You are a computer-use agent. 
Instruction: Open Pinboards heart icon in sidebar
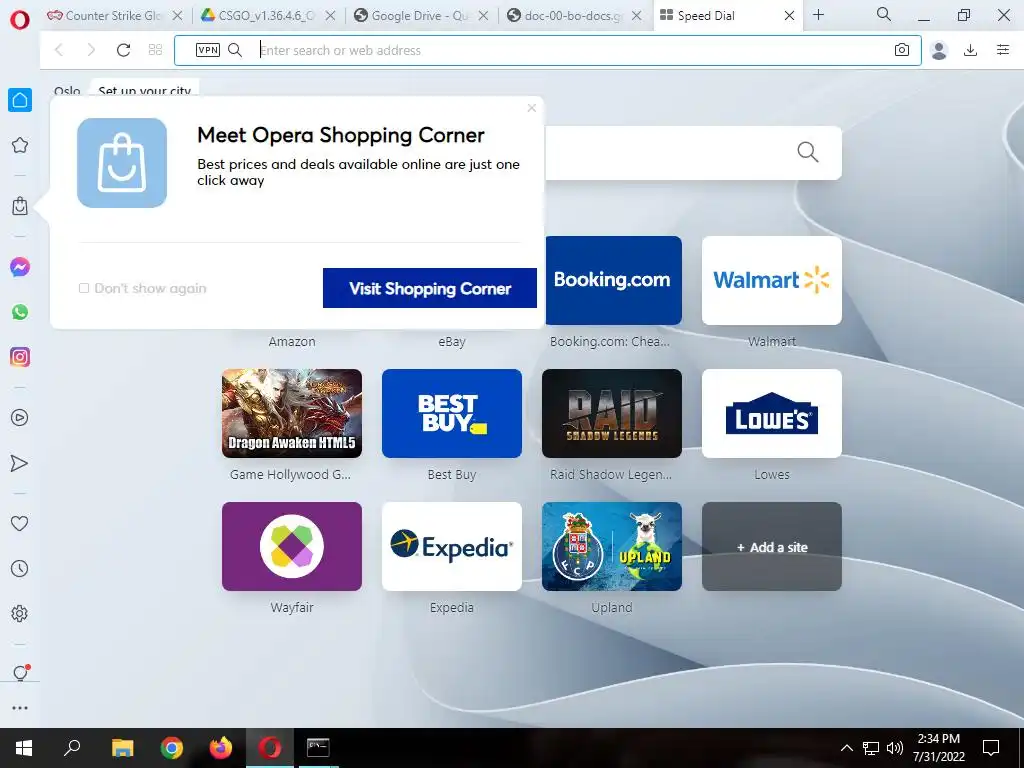(x=20, y=523)
